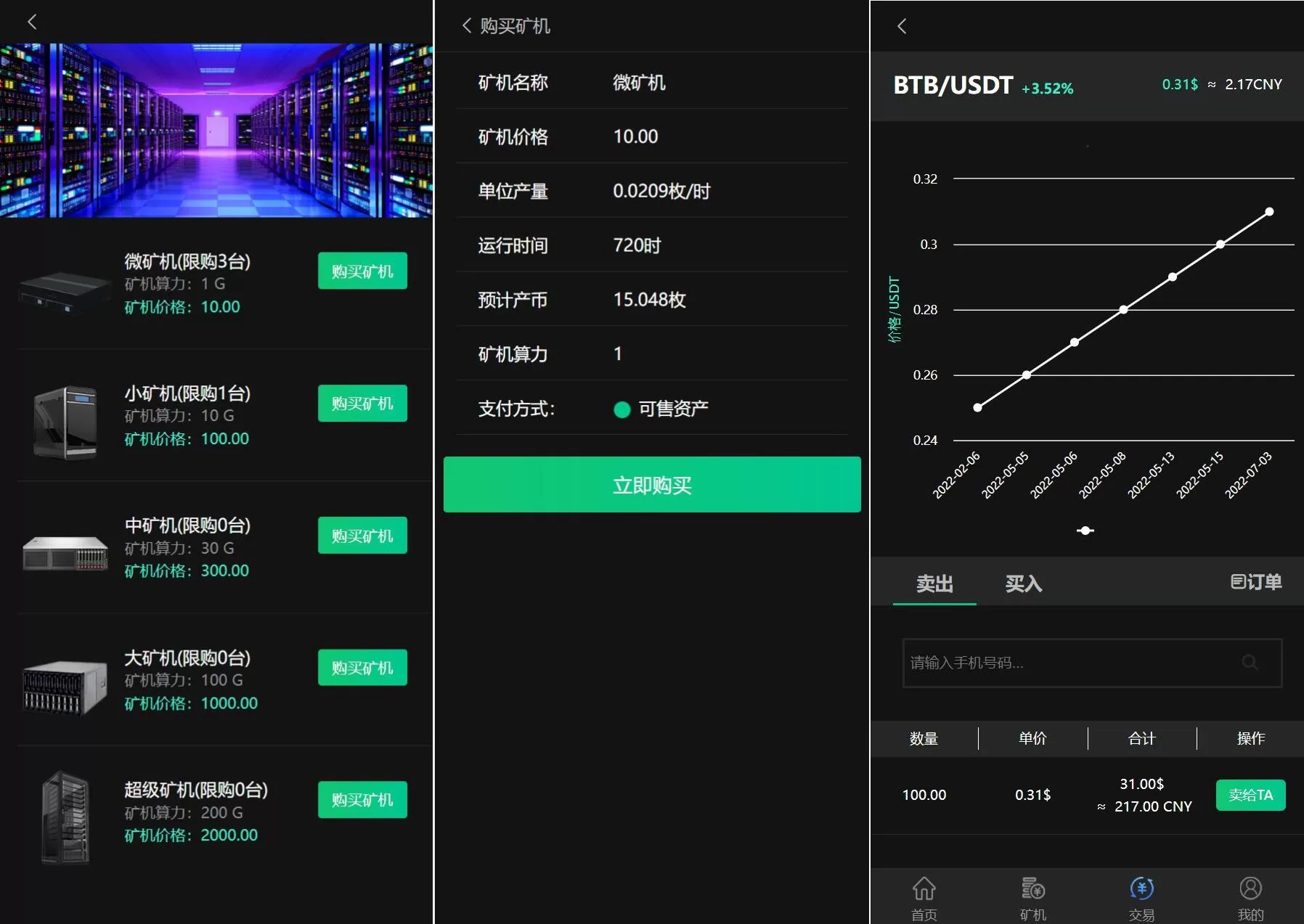Buy the 超级矿机 with 购买矿机 button

coord(362,800)
